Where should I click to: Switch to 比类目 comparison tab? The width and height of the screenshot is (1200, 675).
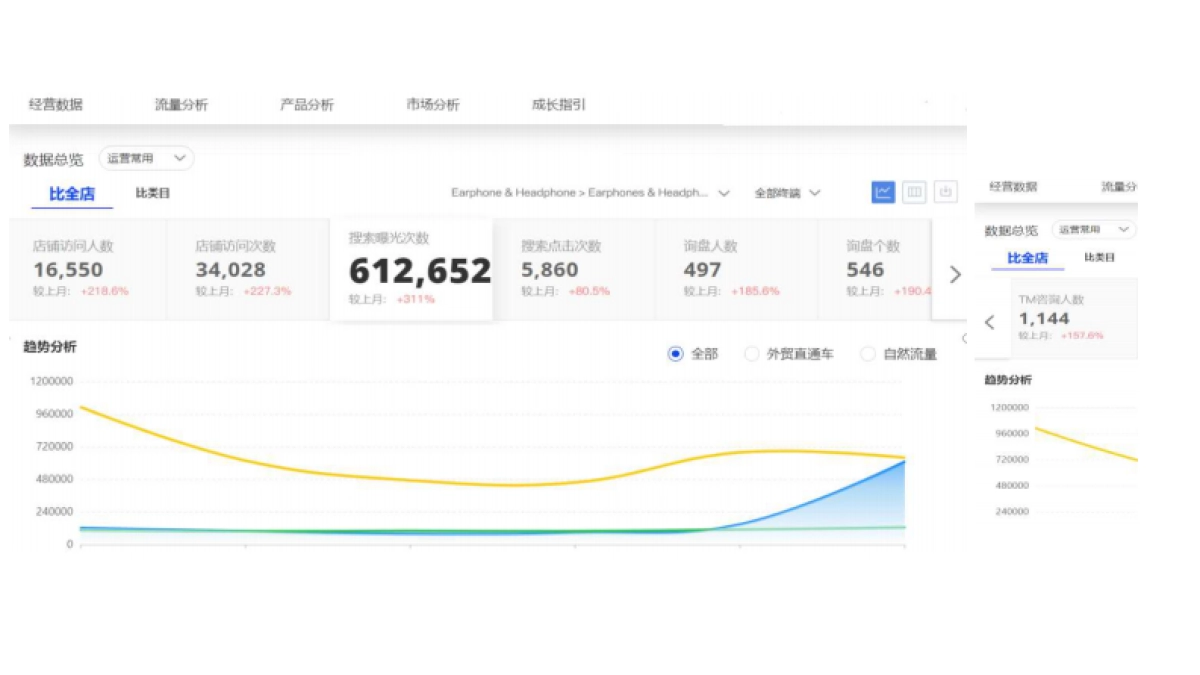(x=153, y=193)
